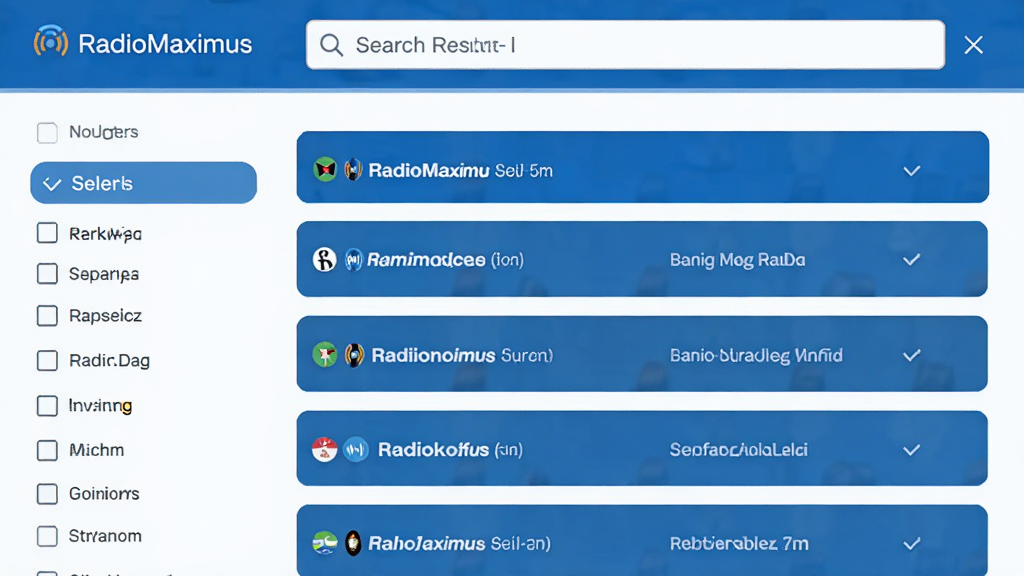1024x576 pixels.
Task: Click the radio icon beside Ramimodcee
Action: tap(353, 259)
